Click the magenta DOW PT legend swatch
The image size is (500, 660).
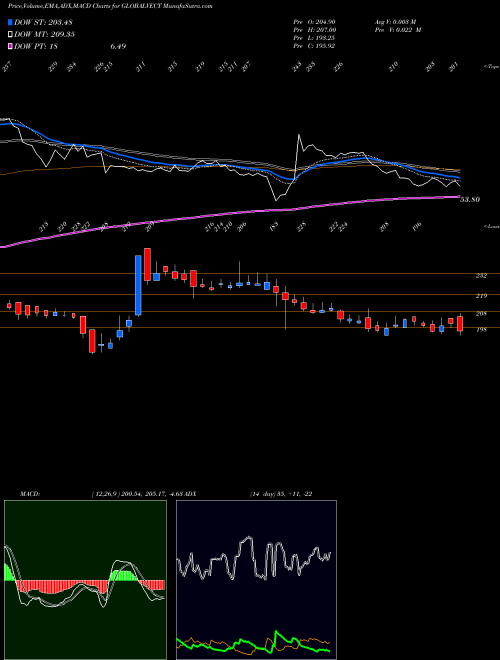(10, 46)
